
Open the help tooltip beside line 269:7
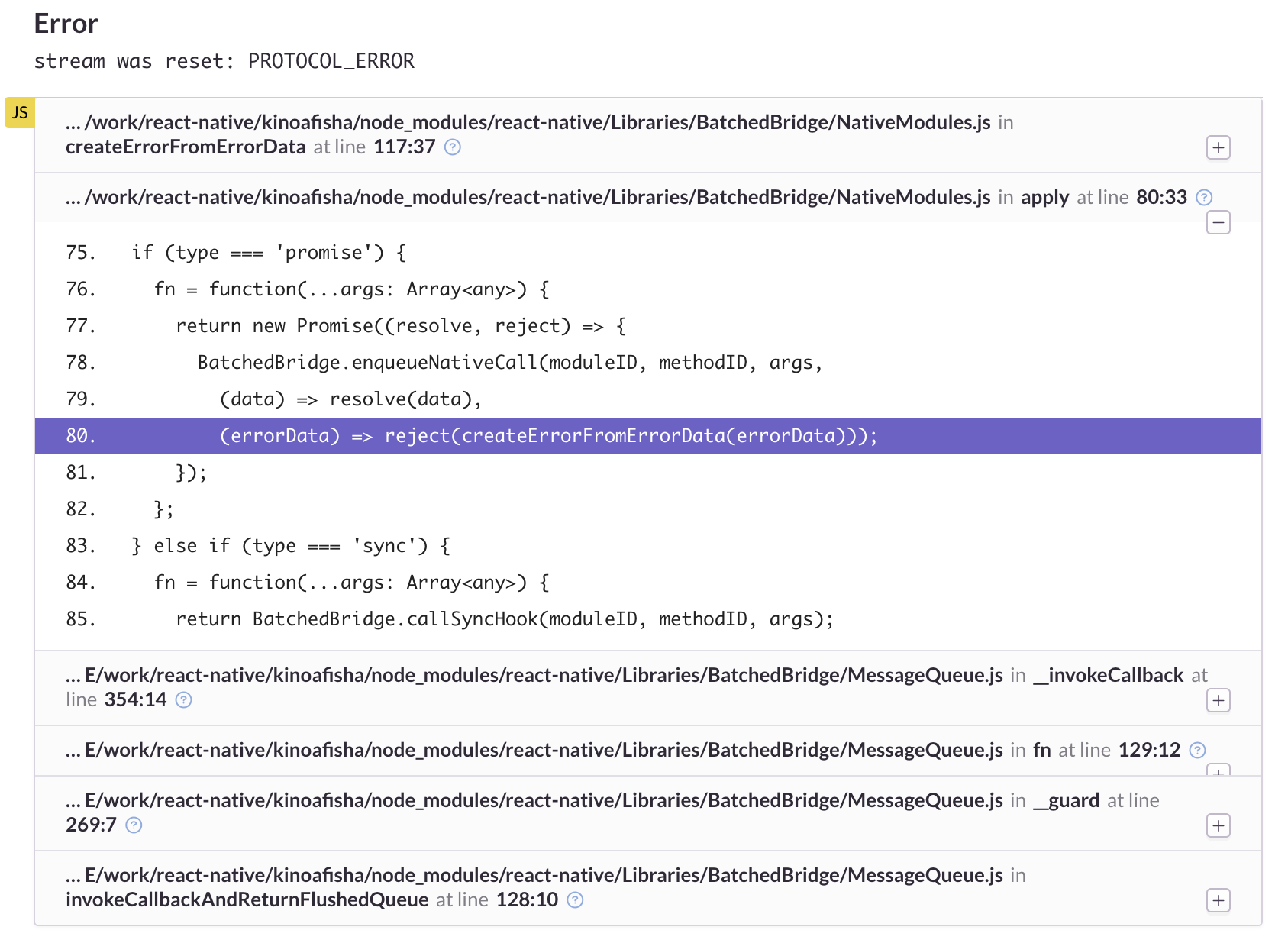[x=134, y=825]
